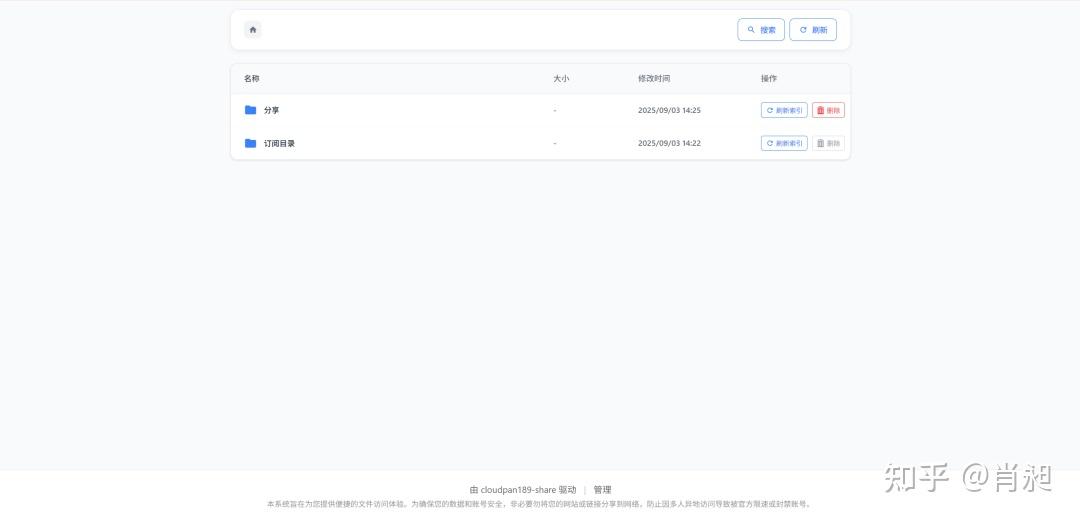Click the circular arrow icon in 刷新 button
The height and width of the screenshot is (522, 1080).
click(x=803, y=30)
